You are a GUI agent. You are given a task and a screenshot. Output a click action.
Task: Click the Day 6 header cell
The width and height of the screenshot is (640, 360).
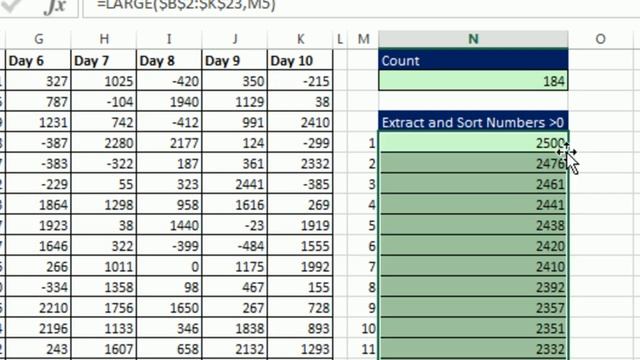click(38, 61)
